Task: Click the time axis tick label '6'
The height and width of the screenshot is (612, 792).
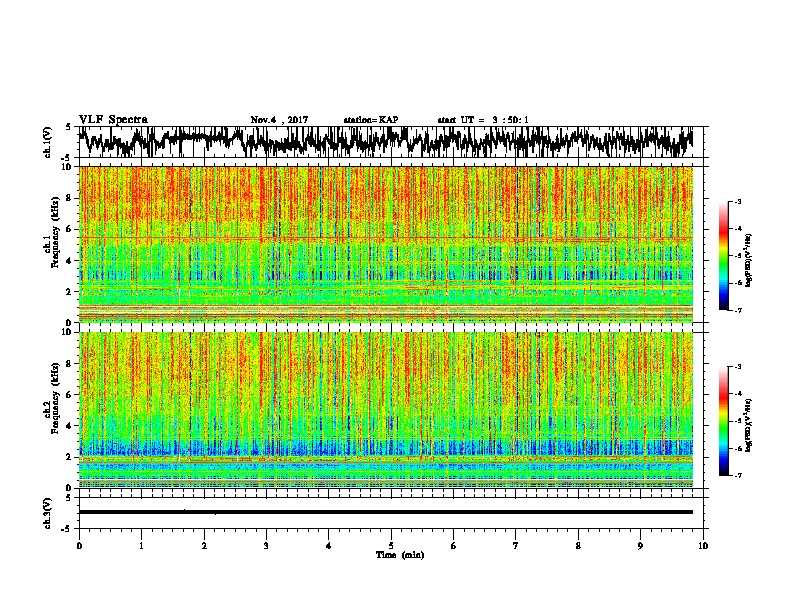Action: [x=454, y=546]
